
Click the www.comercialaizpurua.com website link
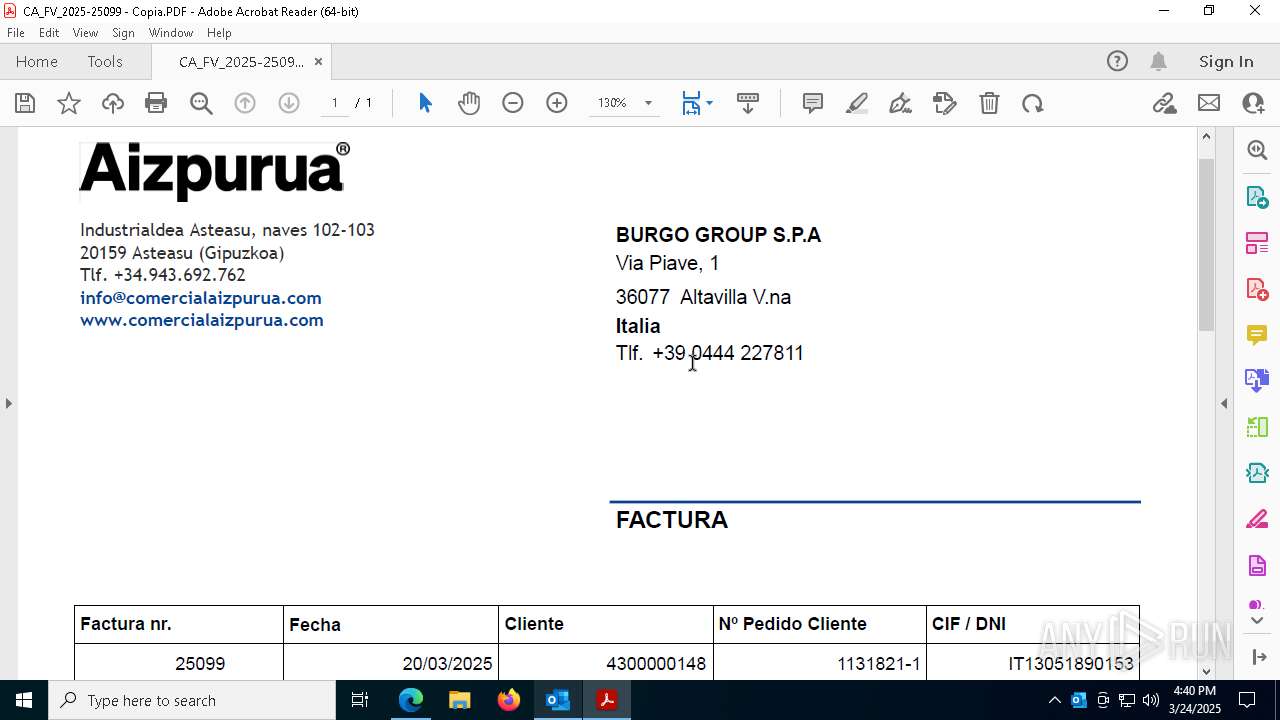coord(202,320)
